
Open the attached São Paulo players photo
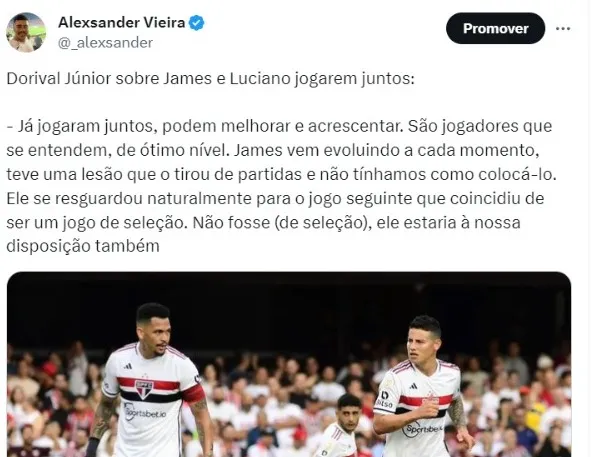(x=289, y=364)
